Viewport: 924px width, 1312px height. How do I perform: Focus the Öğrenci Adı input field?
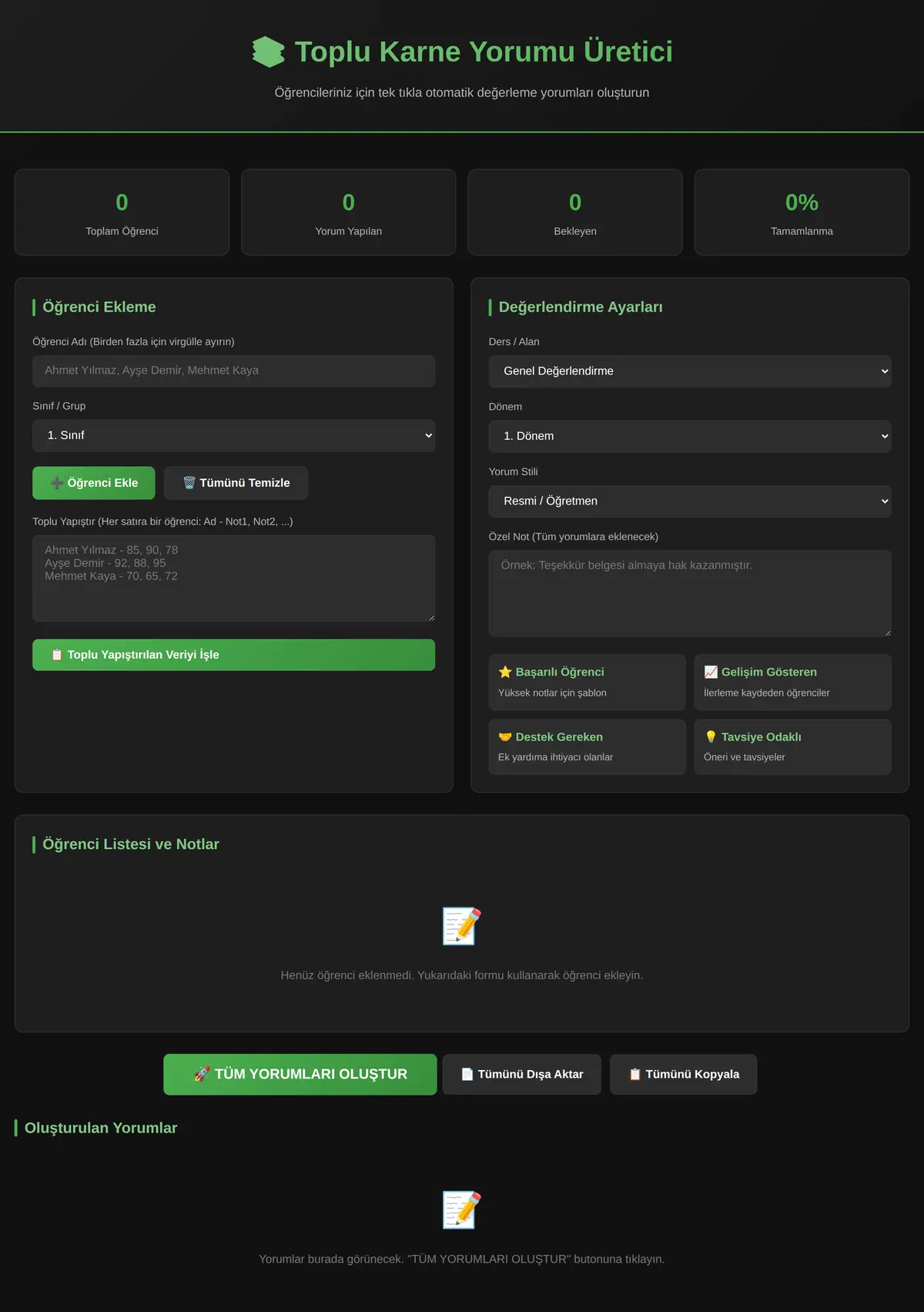pos(234,371)
